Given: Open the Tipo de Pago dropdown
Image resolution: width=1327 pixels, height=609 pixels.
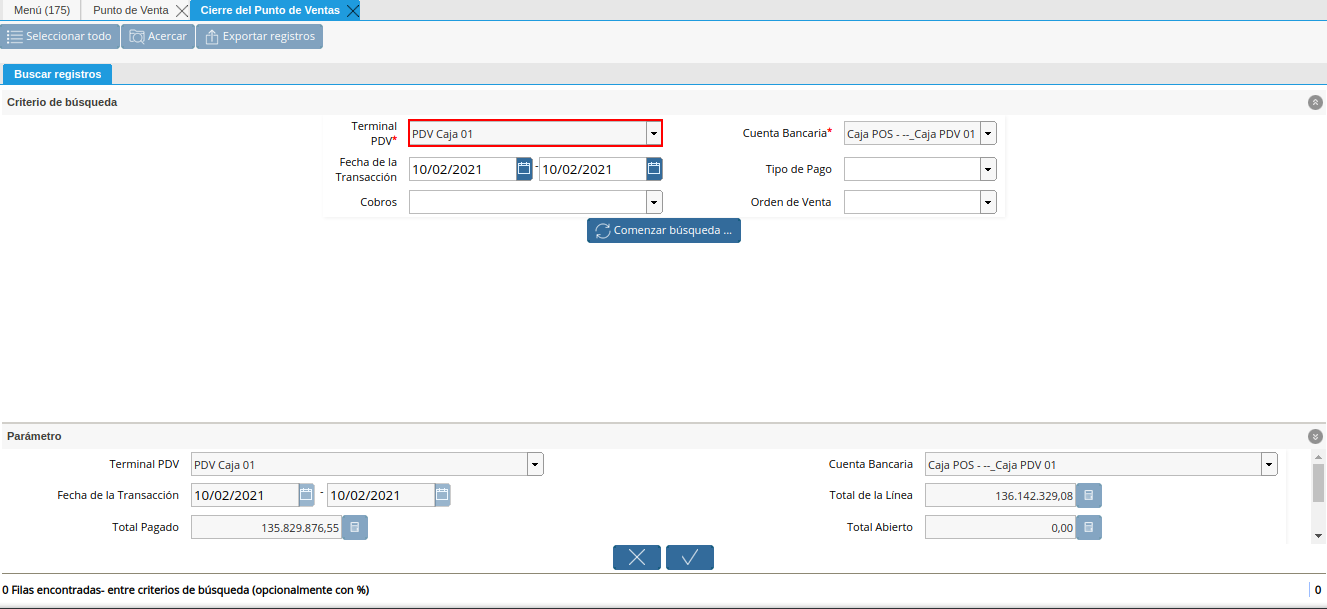Looking at the screenshot, I should click(x=988, y=169).
